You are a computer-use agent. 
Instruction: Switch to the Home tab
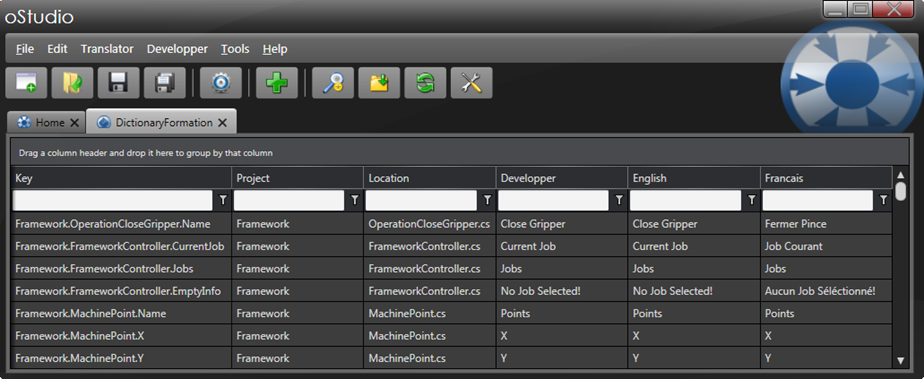46,123
